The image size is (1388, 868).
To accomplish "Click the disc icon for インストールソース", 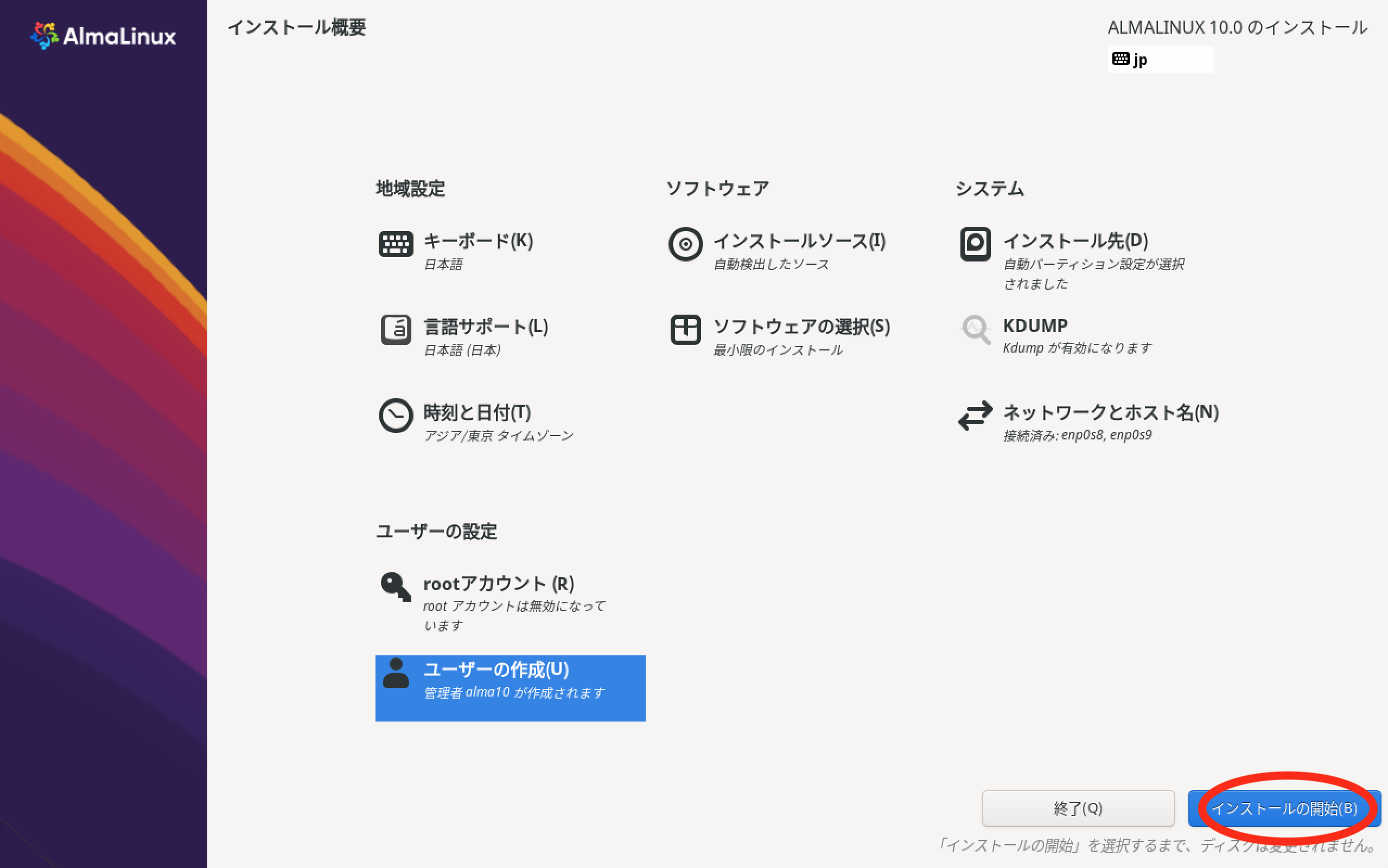I will click(685, 244).
